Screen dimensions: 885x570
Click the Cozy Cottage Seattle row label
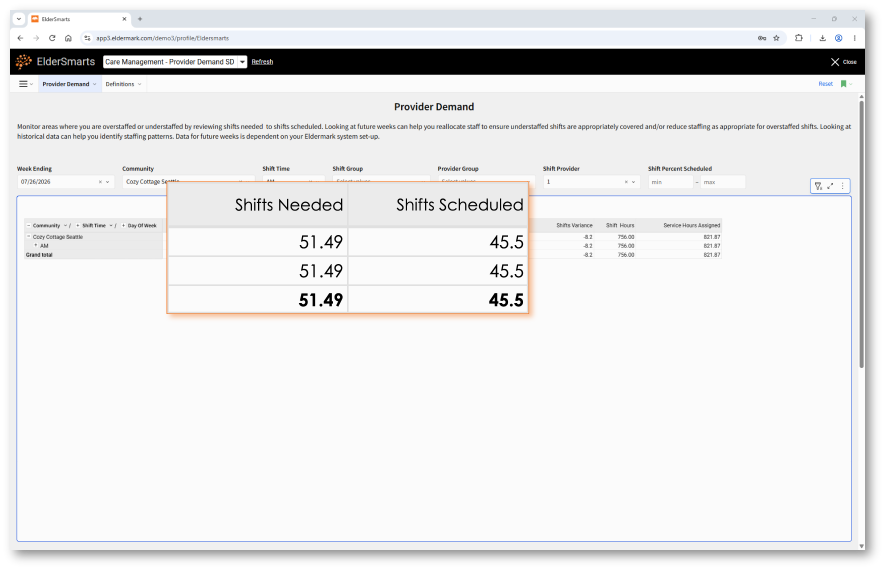coord(58,237)
